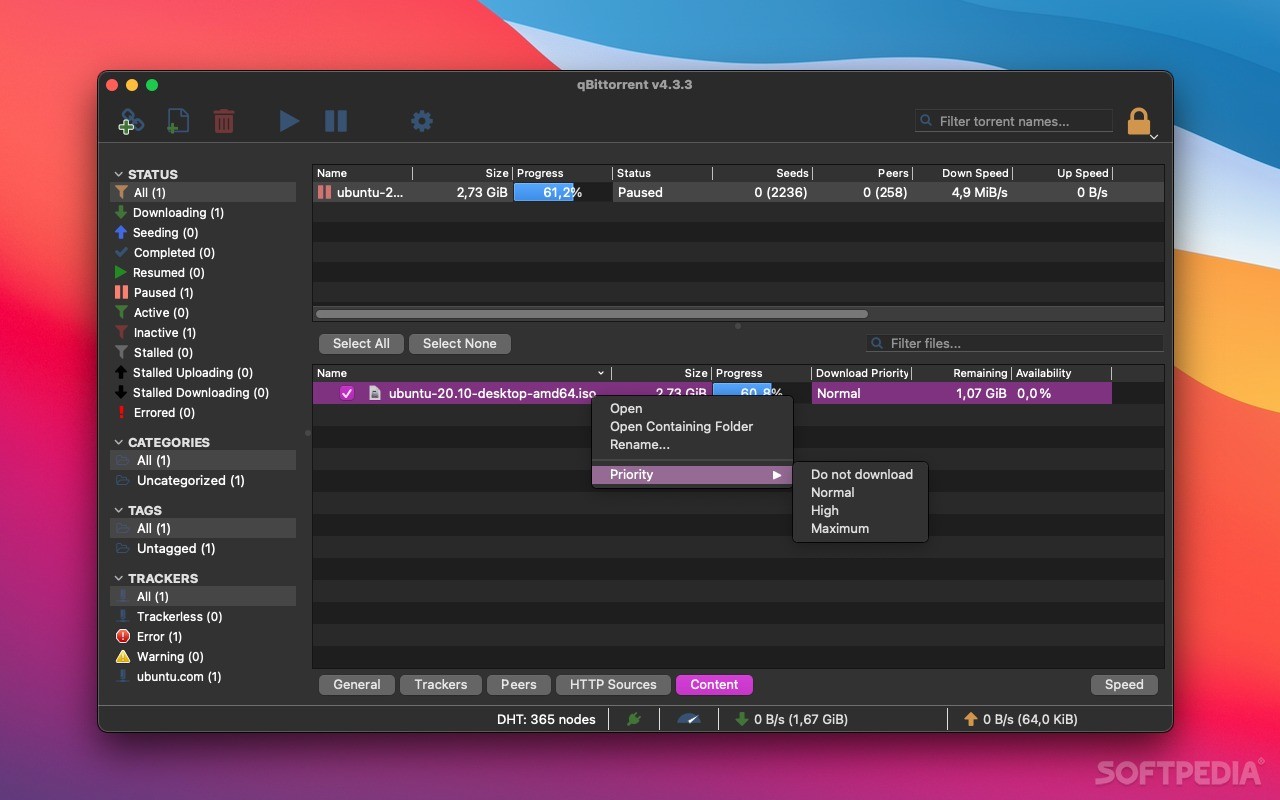Switch to the Trackers tab
The width and height of the screenshot is (1280, 800).
[x=441, y=685]
